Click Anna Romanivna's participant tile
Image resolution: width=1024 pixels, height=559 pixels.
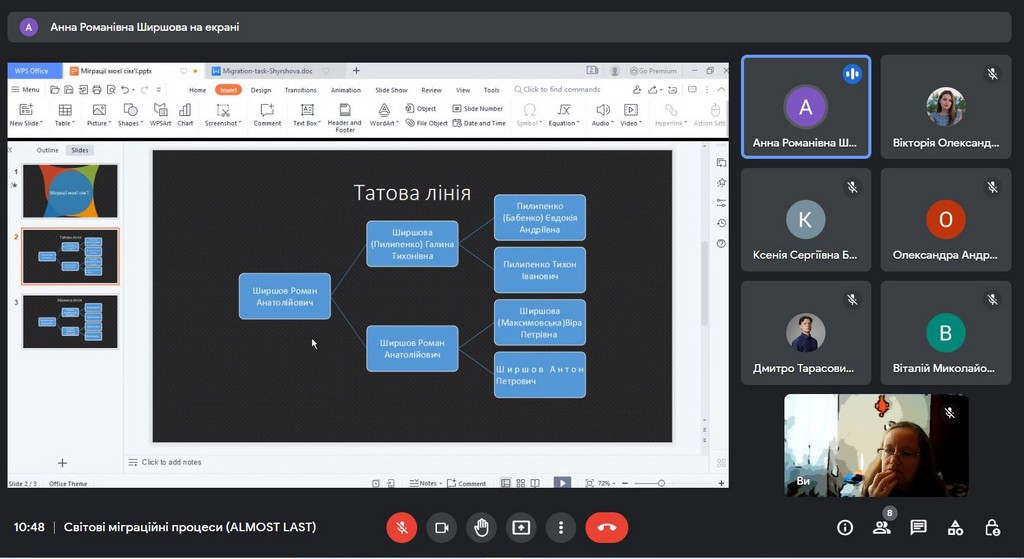[x=805, y=107]
